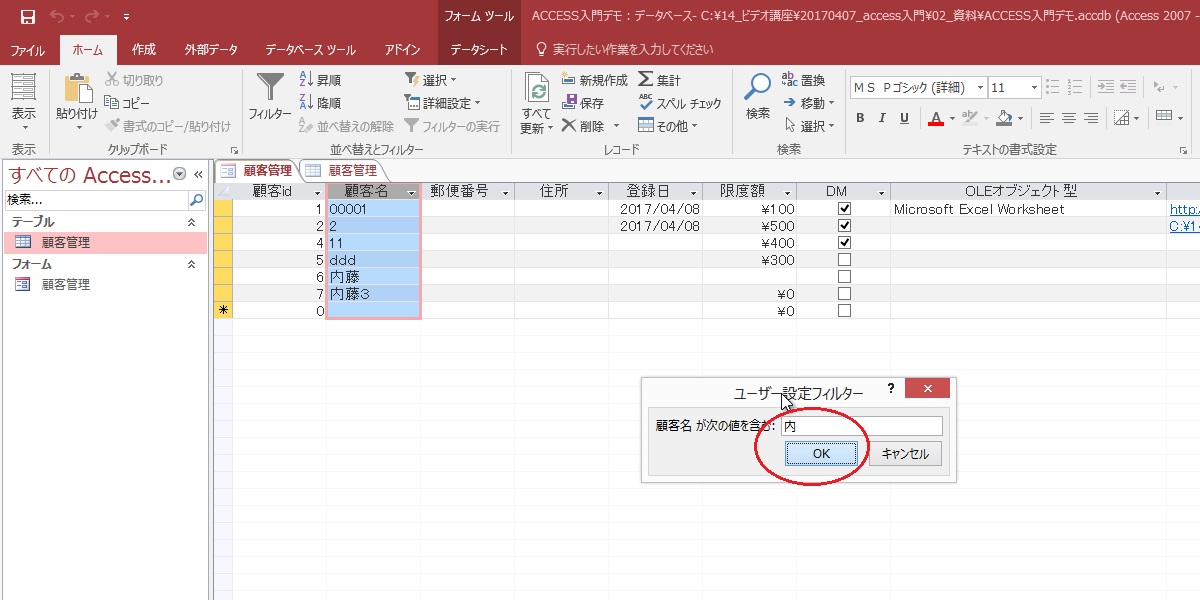Delete the record with 削除
1200x600 pixels.
(x=583, y=126)
